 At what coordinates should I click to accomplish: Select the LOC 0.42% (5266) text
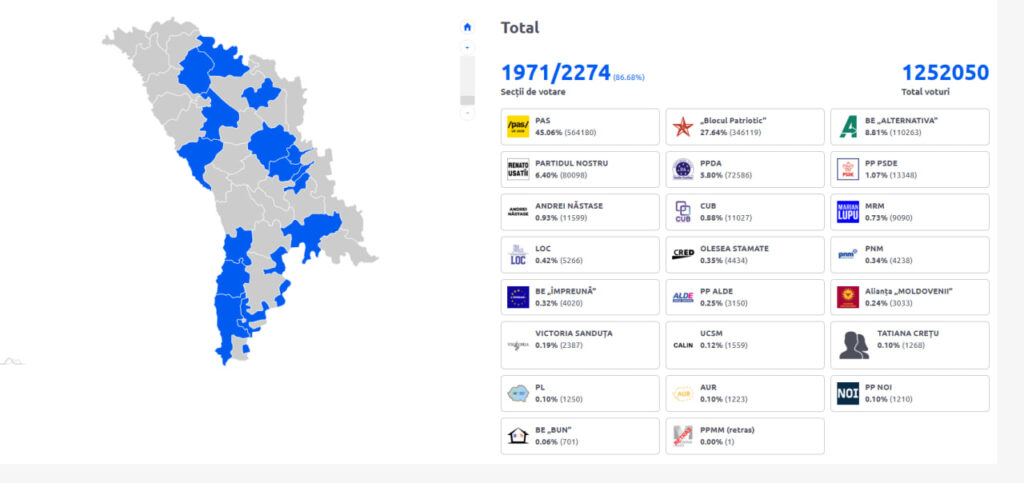point(558,255)
